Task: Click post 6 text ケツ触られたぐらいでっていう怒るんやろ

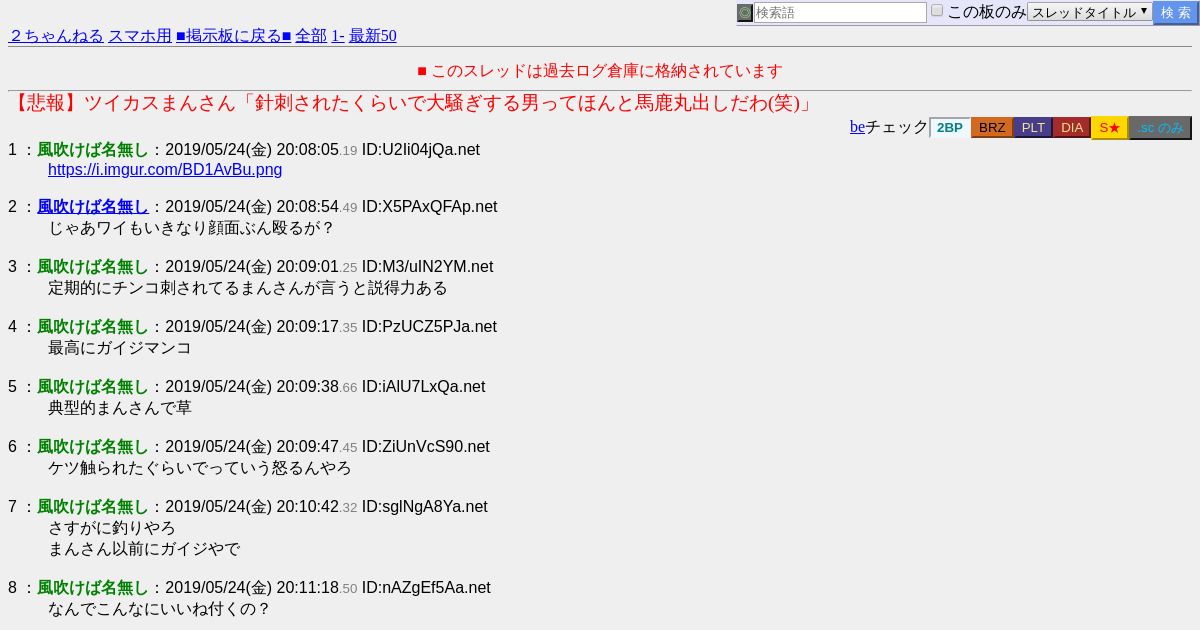Action: [200, 468]
